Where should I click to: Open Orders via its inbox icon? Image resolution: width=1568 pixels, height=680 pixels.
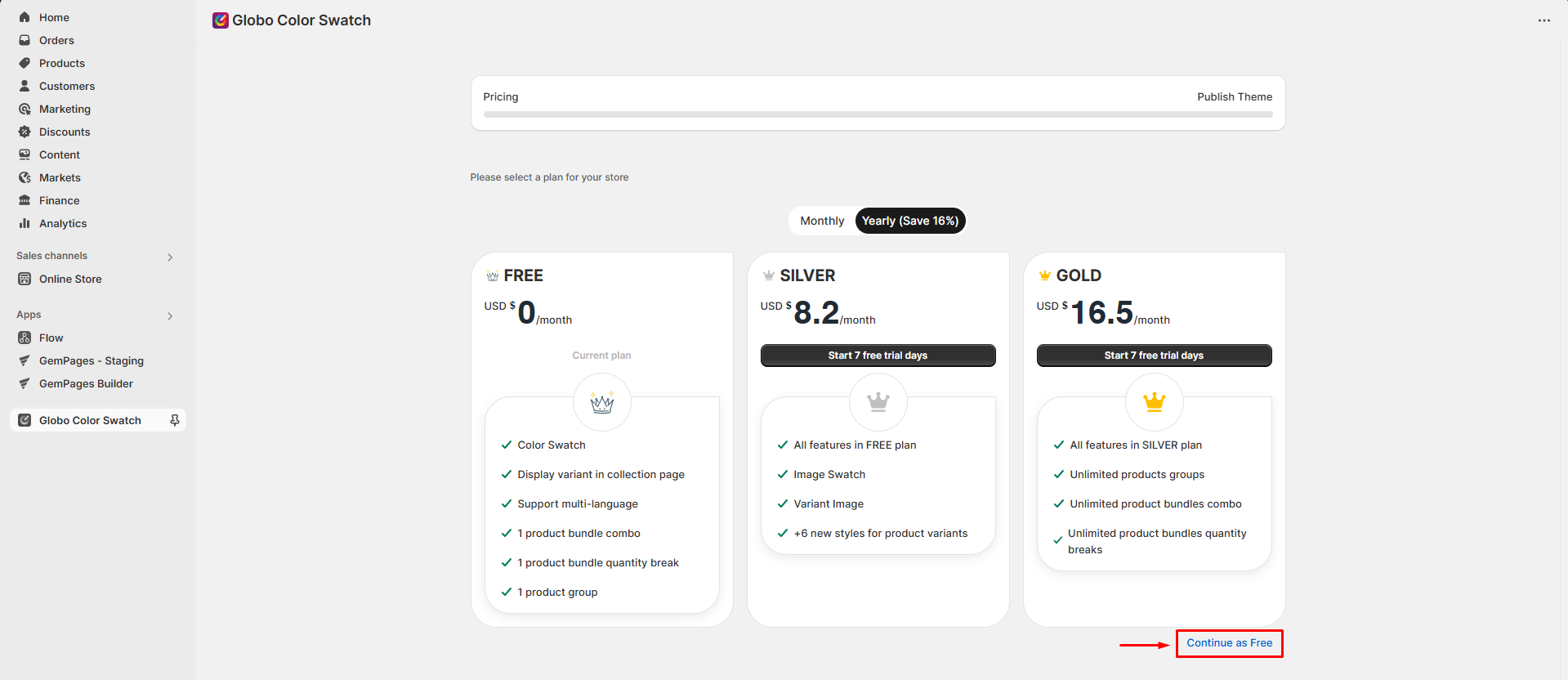(x=25, y=40)
